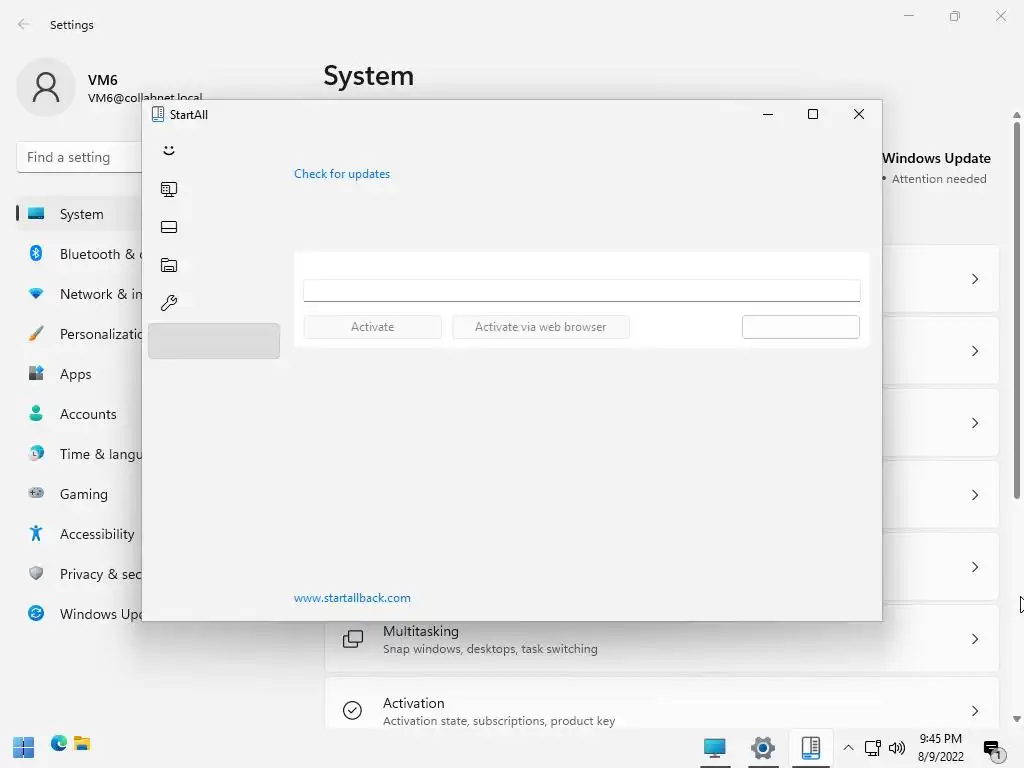Open Windows Update Attention needed status
Viewport: 1024px width, 768px height.
(936, 168)
